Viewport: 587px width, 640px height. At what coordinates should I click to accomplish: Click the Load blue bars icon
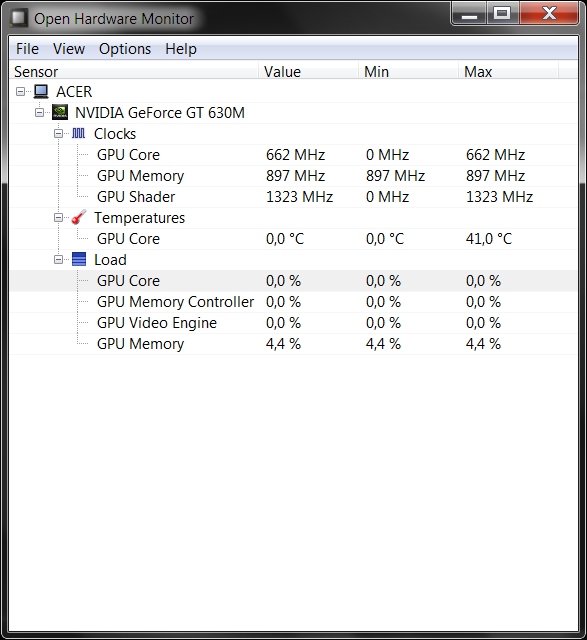(x=79, y=259)
